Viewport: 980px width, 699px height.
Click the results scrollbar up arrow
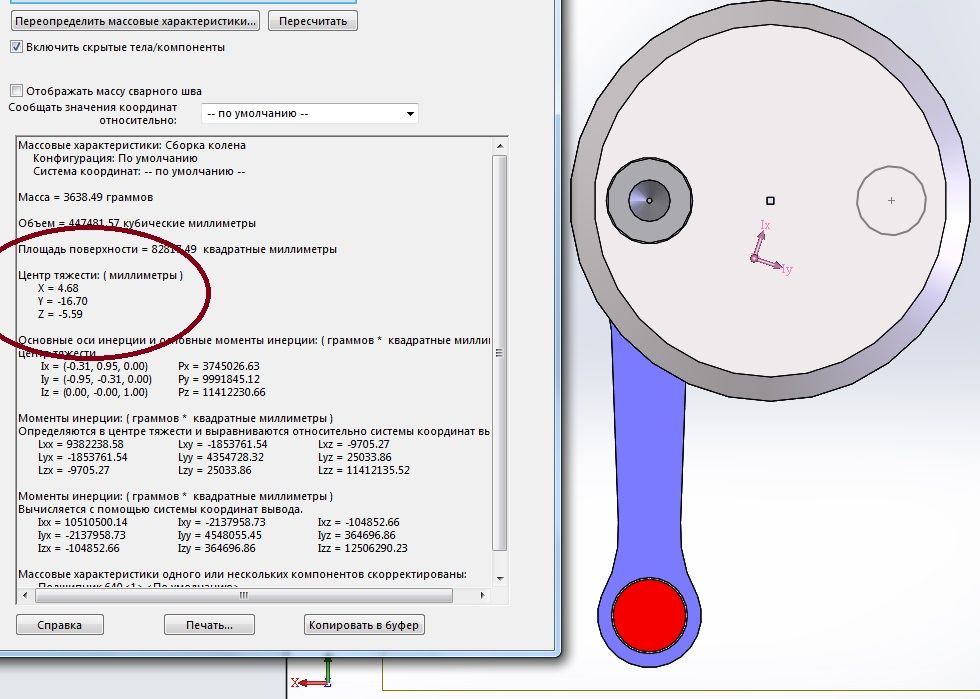pyautogui.click(x=501, y=145)
